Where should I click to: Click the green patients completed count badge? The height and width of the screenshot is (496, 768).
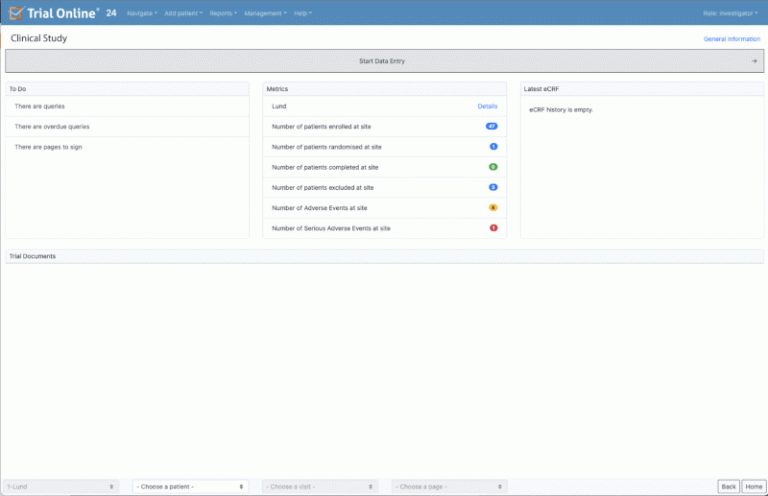pyautogui.click(x=493, y=167)
